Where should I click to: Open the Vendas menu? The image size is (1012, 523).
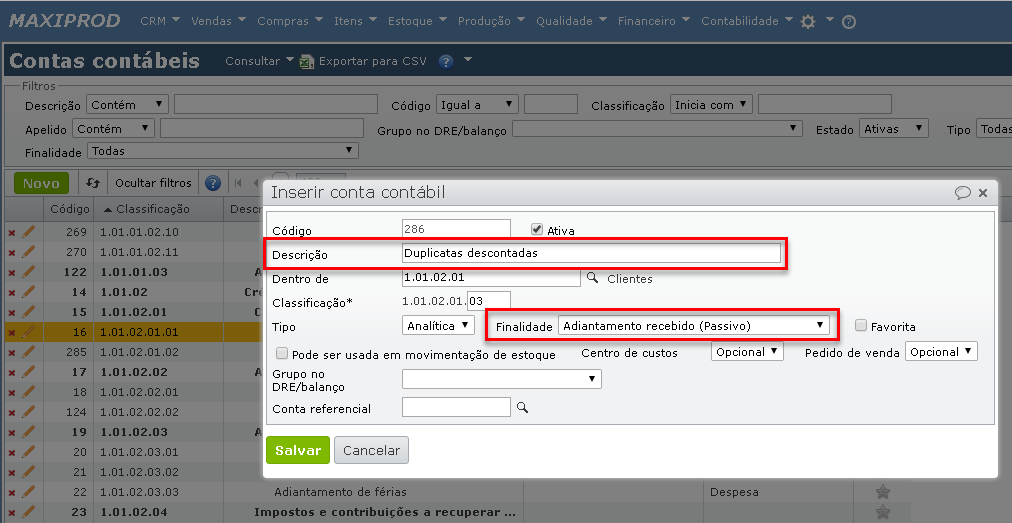pyautogui.click(x=218, y=21)
